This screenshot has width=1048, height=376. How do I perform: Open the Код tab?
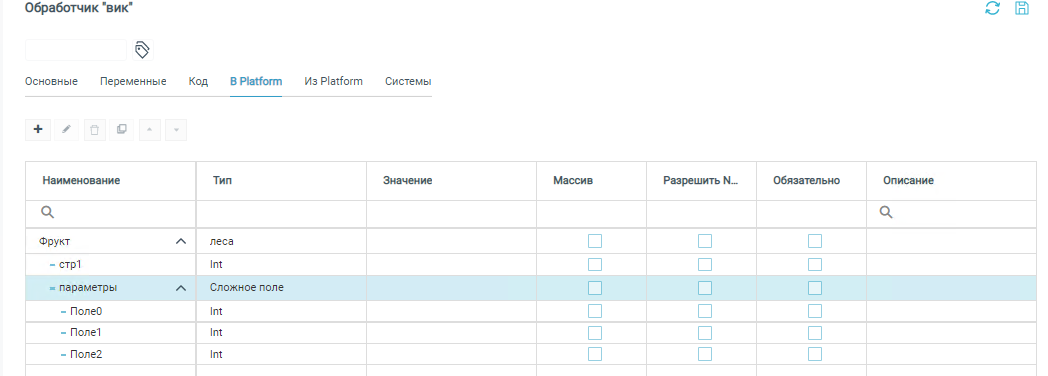pos(199,81)
